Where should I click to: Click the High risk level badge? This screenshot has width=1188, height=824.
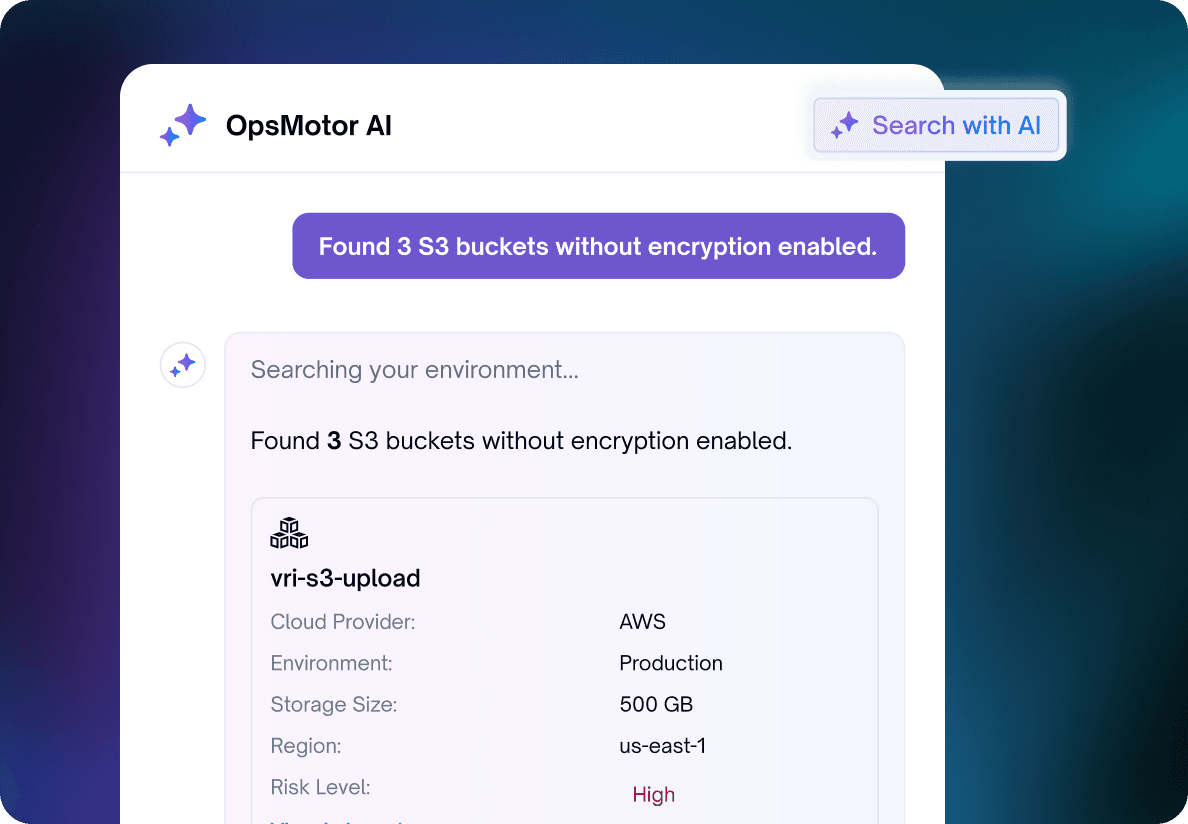(x=654, y=794)
